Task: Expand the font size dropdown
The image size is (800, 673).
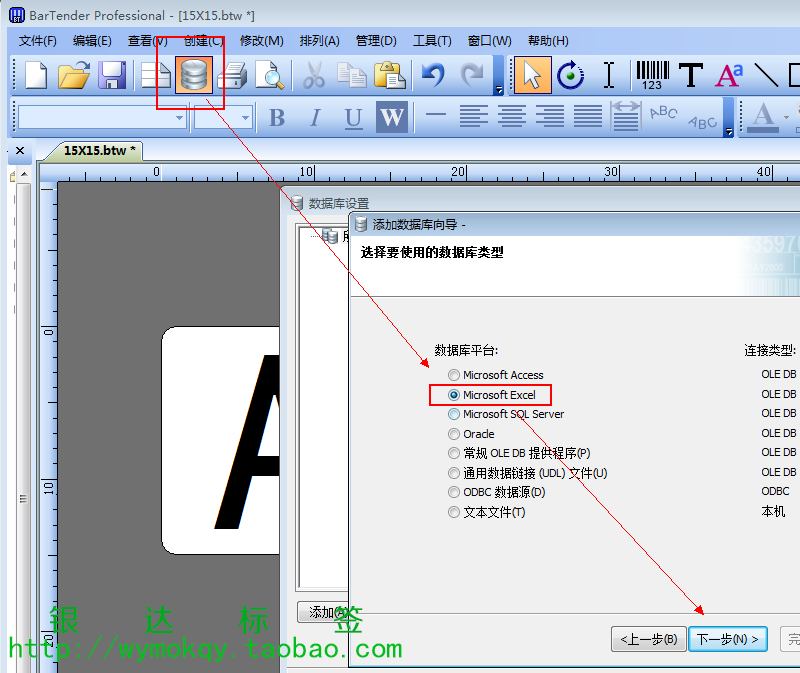Action: tap(245, 118)
